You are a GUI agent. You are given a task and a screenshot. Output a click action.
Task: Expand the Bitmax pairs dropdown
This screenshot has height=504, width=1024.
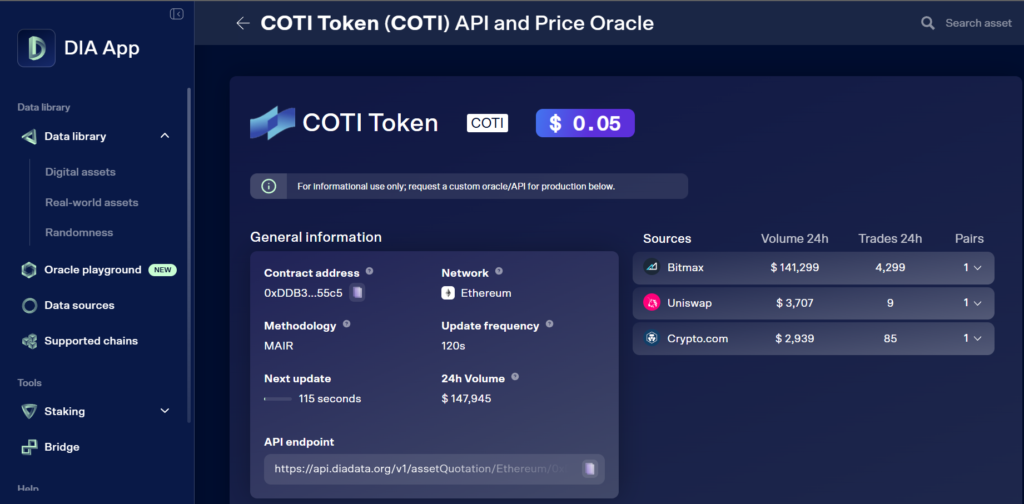coord(972,267)
